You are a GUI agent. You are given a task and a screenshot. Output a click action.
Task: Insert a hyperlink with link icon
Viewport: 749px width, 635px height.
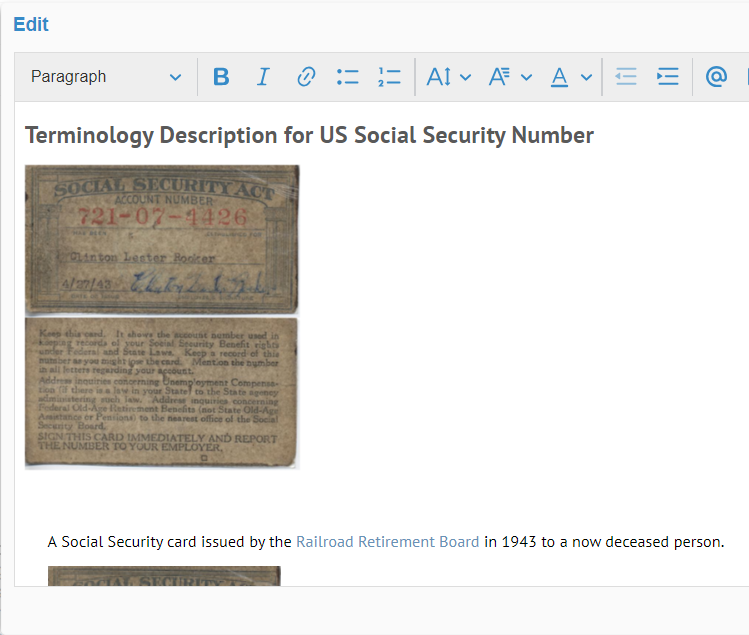[x=306, y=77]
